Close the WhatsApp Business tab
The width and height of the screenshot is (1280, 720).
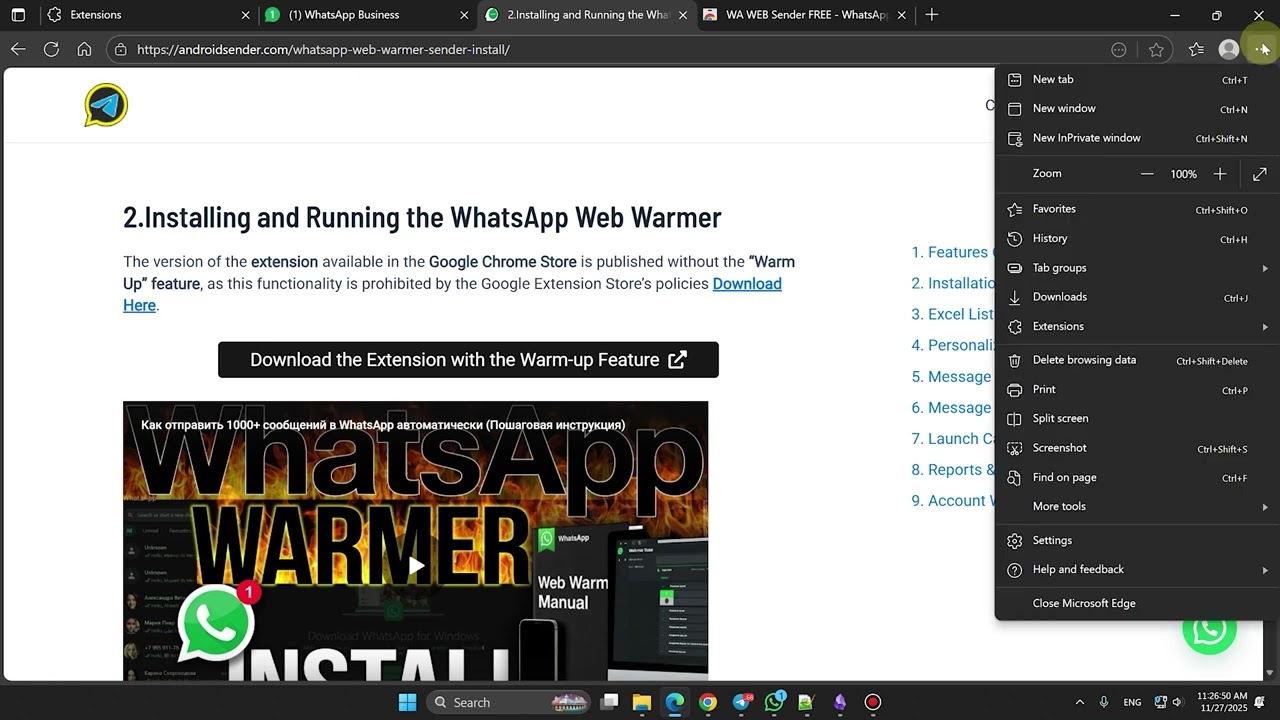coord(464,15)
